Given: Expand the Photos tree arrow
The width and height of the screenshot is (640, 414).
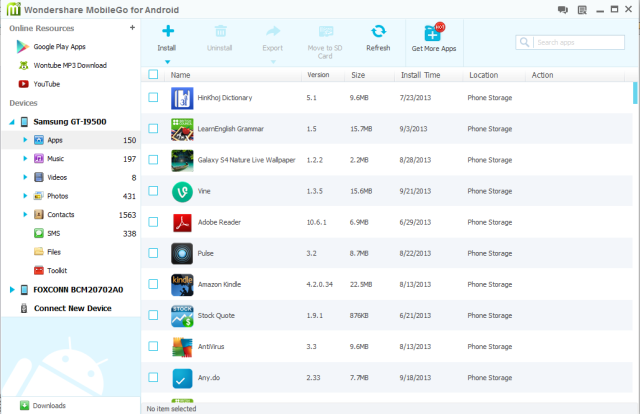Looking at the screenshot, I should pos(25,196).
